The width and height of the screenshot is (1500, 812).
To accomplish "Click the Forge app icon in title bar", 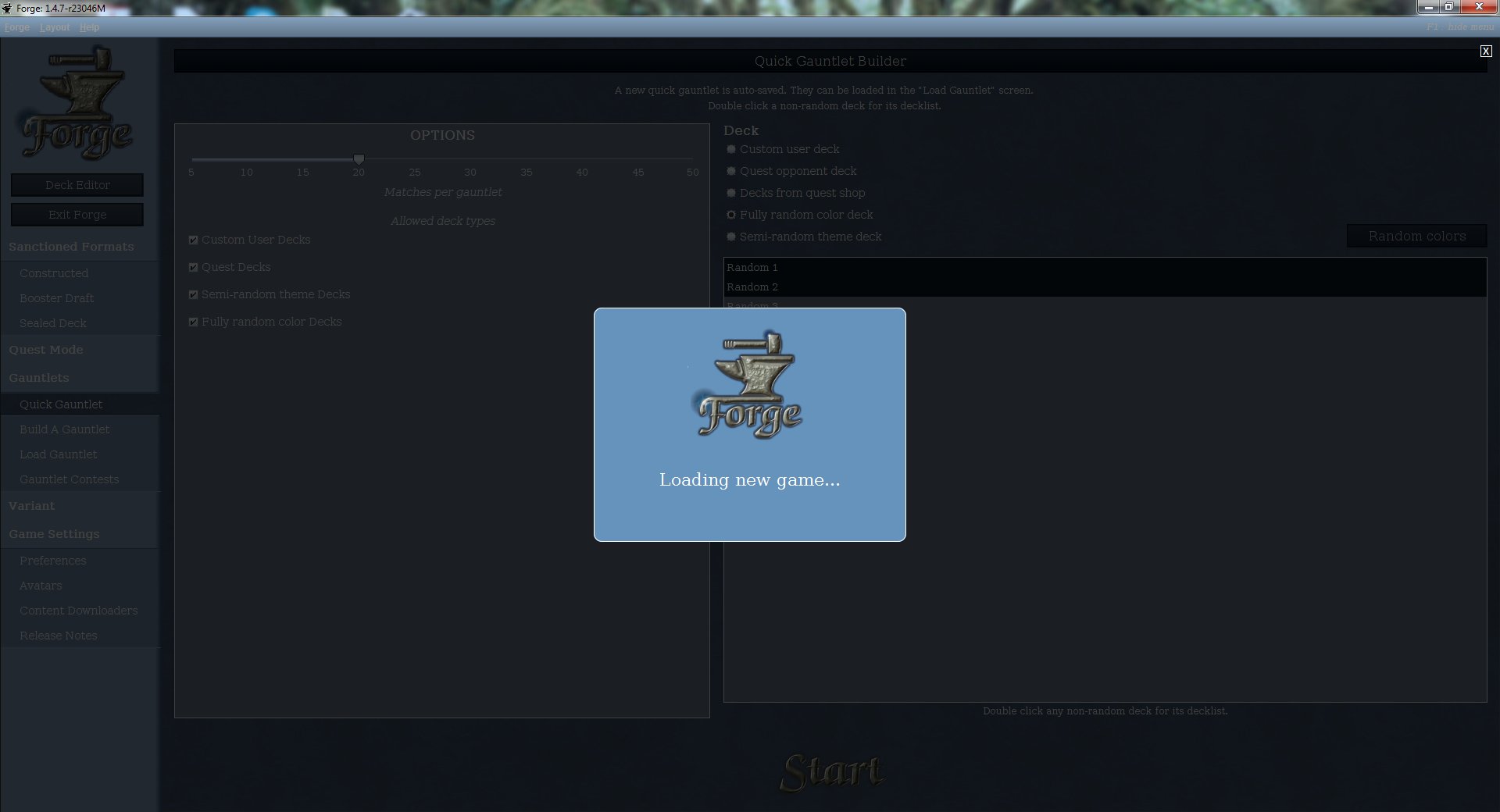I will tap(7, 8).
